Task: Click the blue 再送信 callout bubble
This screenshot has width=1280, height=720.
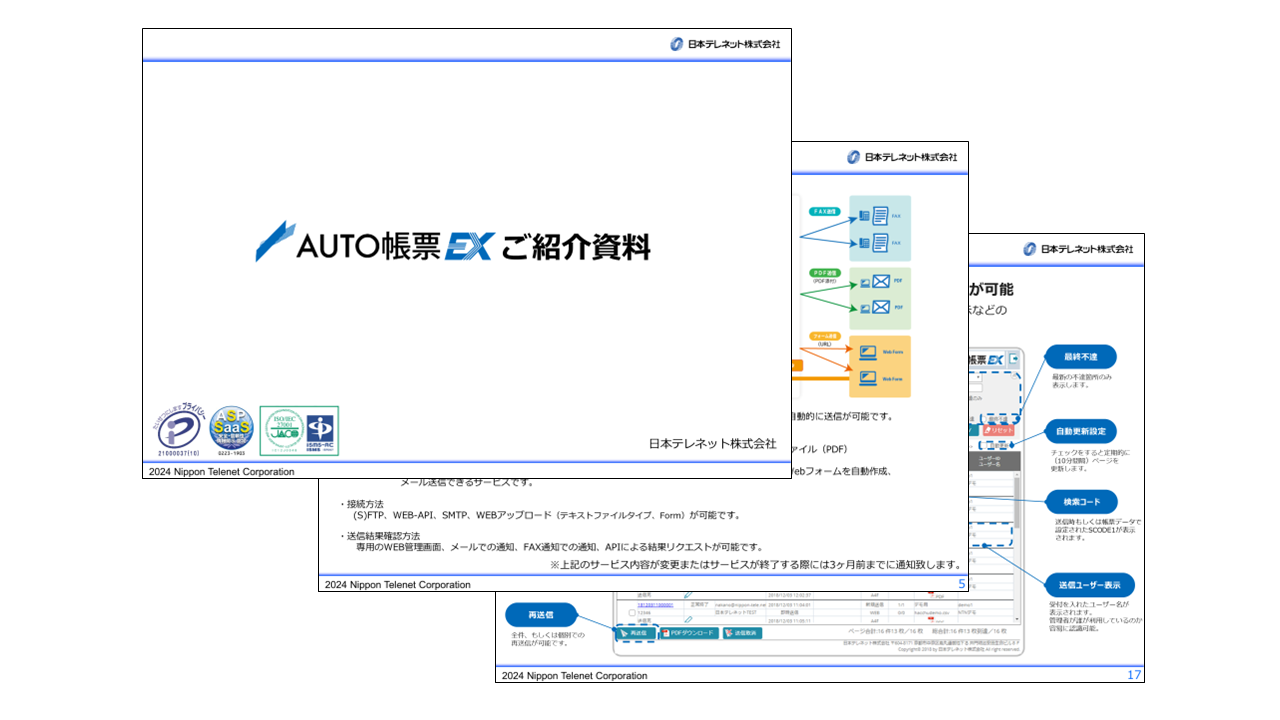Action: tap(540, 615)
